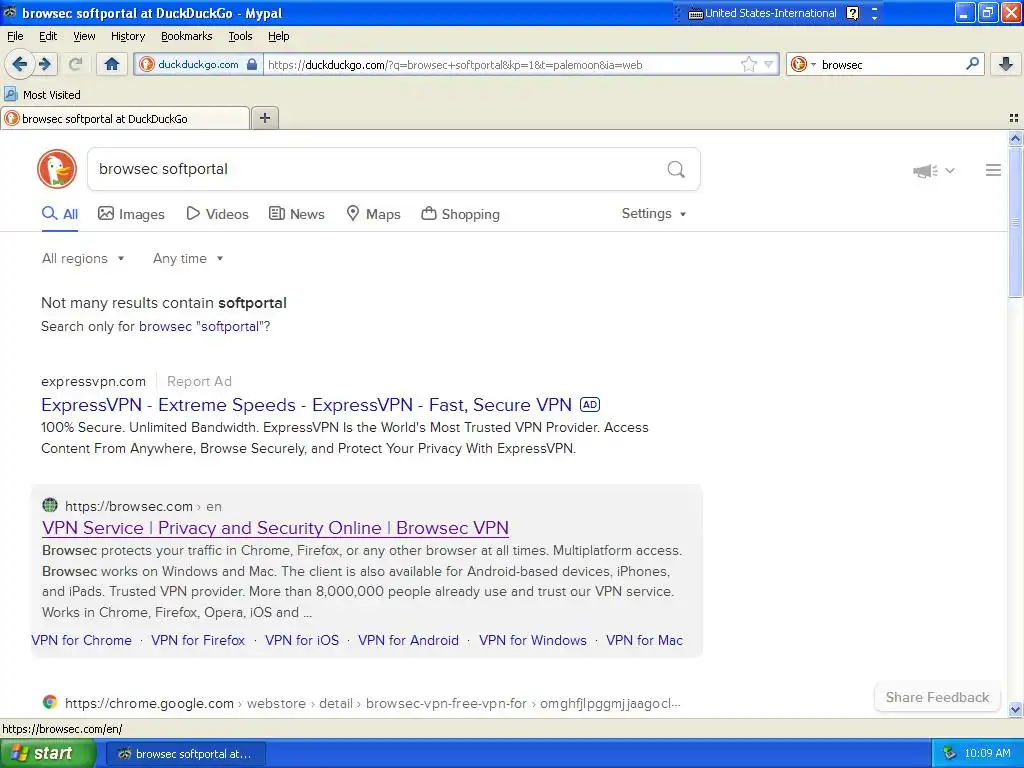Click the system tray network icon
This screenshot has height=768, width=1024.
[949, 753]
